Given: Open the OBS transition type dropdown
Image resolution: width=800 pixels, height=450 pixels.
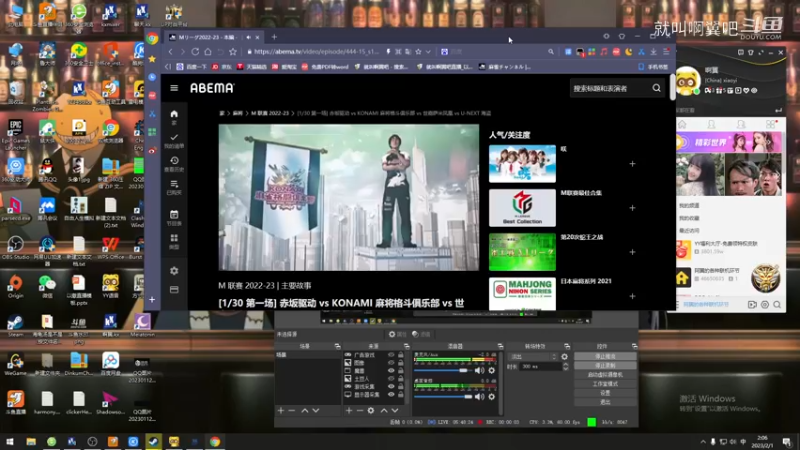Looking at the screenshot, I should [533, 357].
